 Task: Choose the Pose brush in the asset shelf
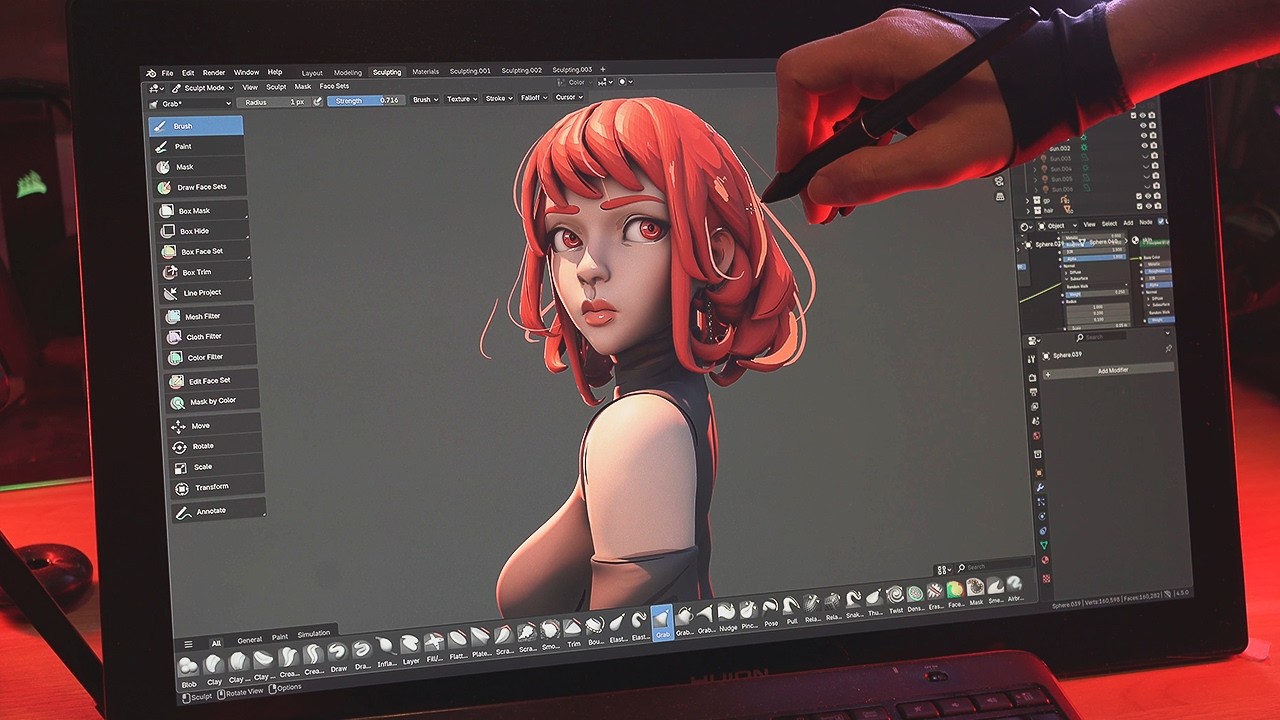tap(771, 611)
